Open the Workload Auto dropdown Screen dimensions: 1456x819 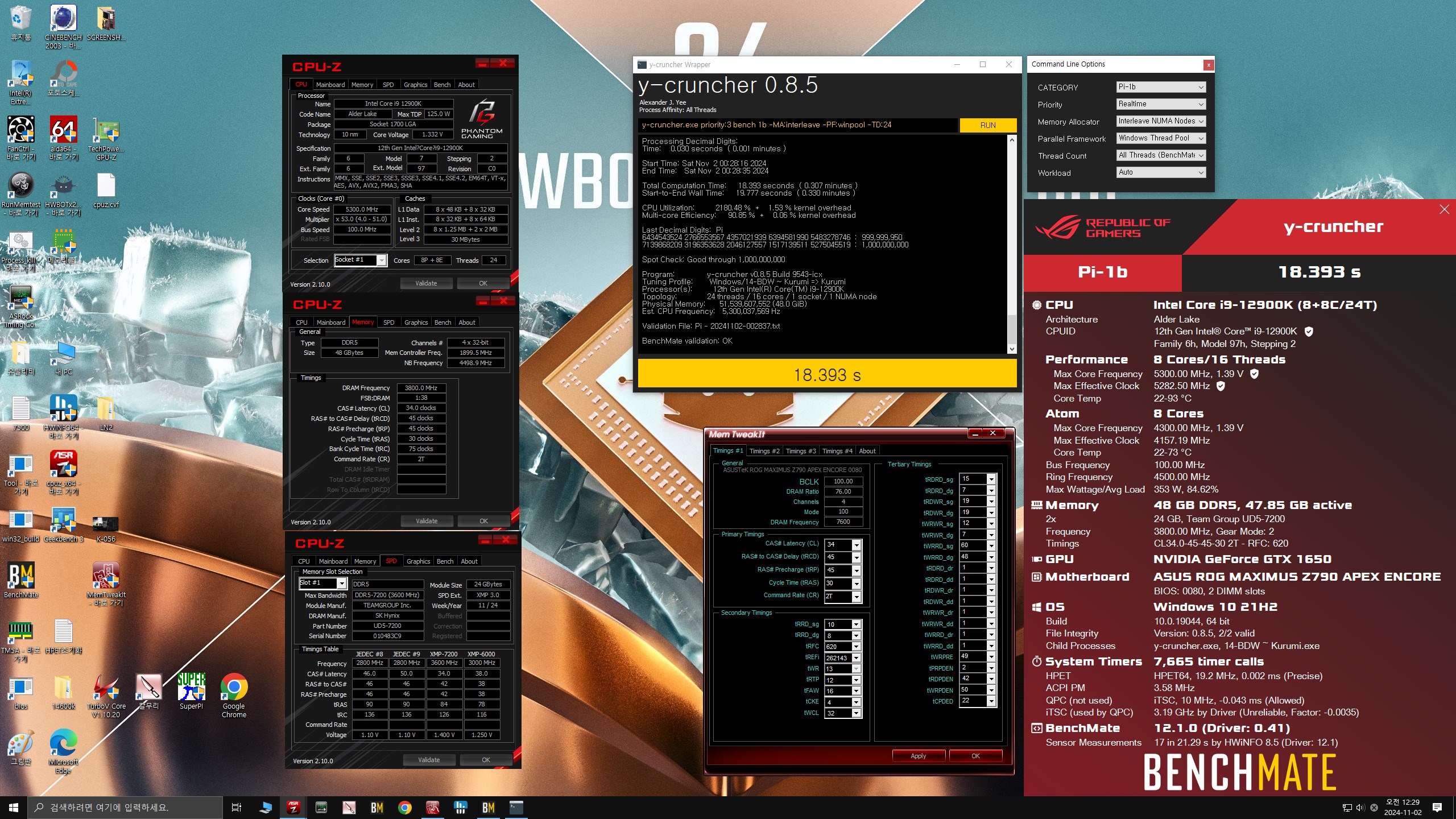click(x=1161, y=172)
